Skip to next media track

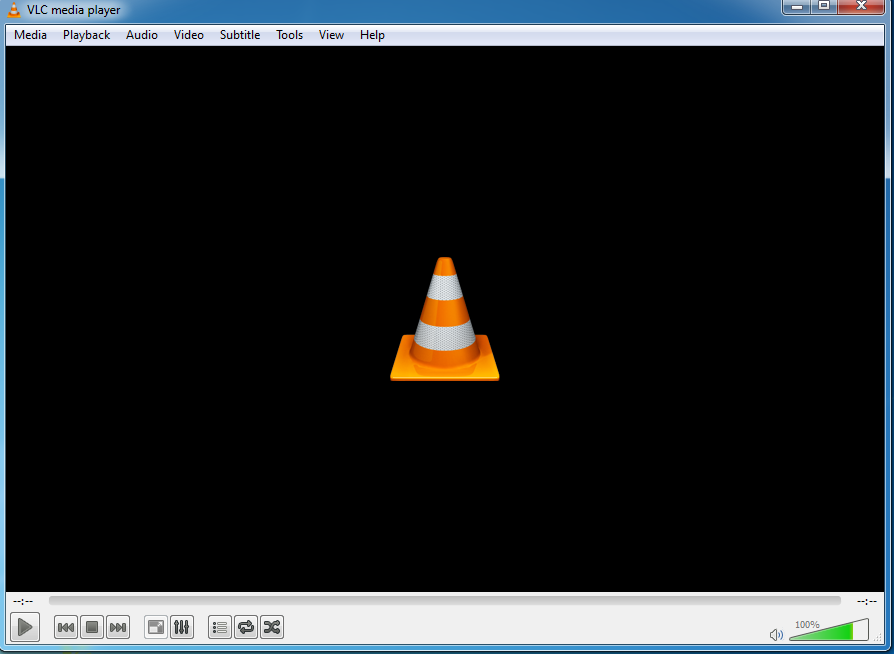click(118, 627)
